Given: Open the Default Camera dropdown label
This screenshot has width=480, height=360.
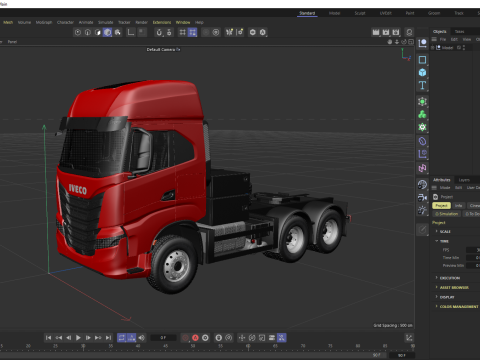Looking at the screenshot, I should tap(163, 49).
